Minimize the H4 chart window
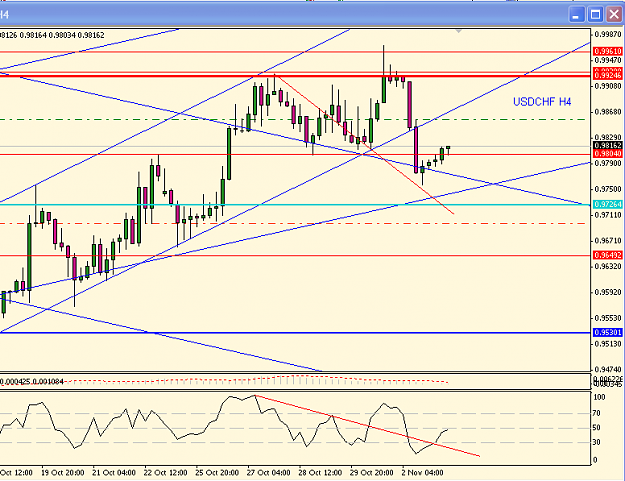This screenshot has width=625, height=481. click(x=576, y=15)
